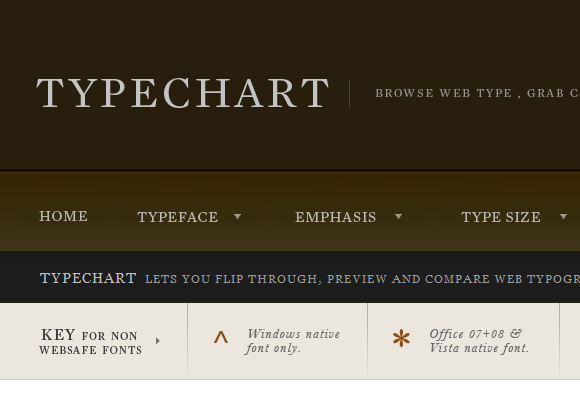Open the TYPEFACE menu label
The image size is (580, 400).
point(178,217)
